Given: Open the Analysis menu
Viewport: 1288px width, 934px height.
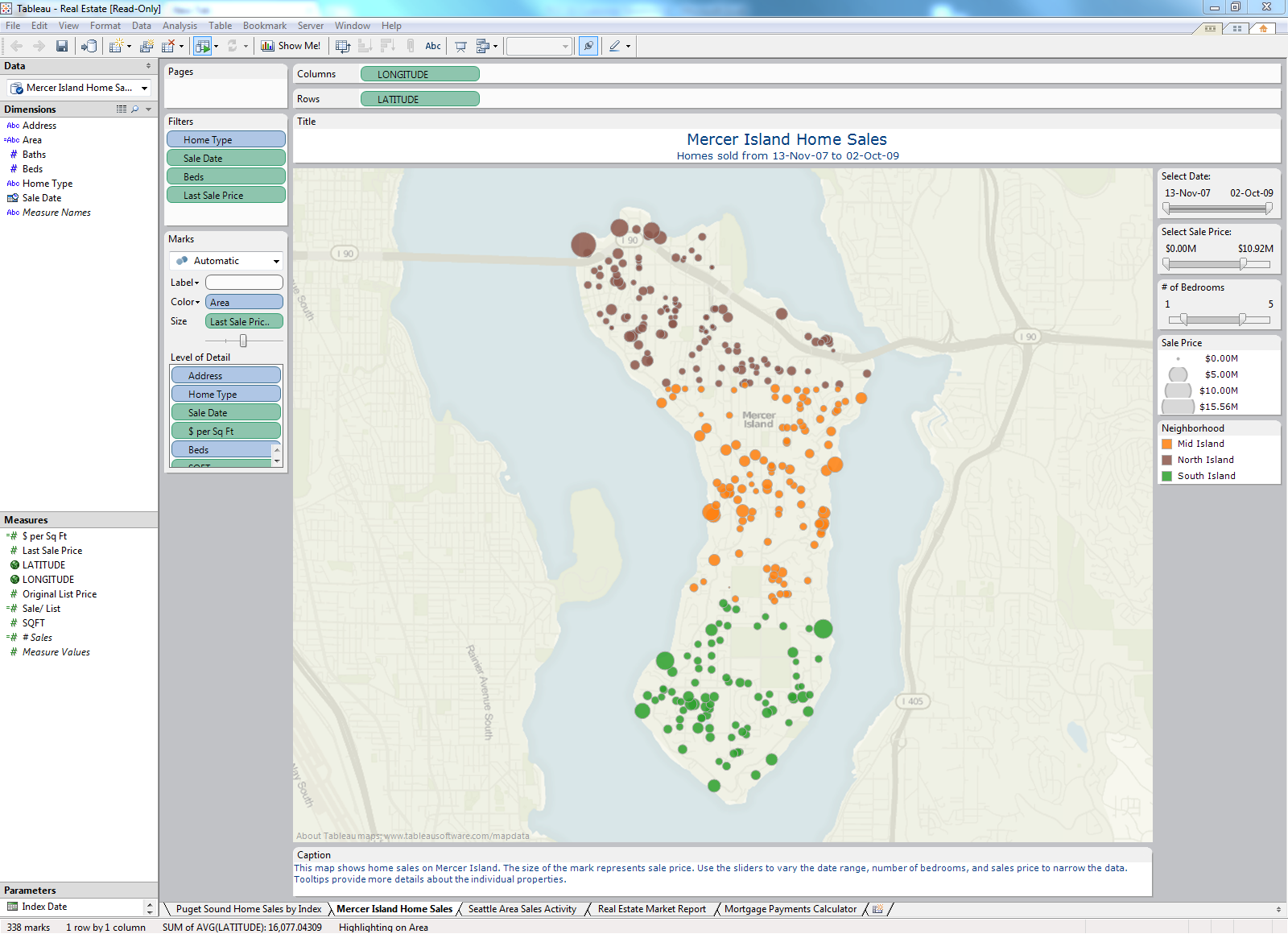Looking at the screenshot, I should tap(180, 25).
